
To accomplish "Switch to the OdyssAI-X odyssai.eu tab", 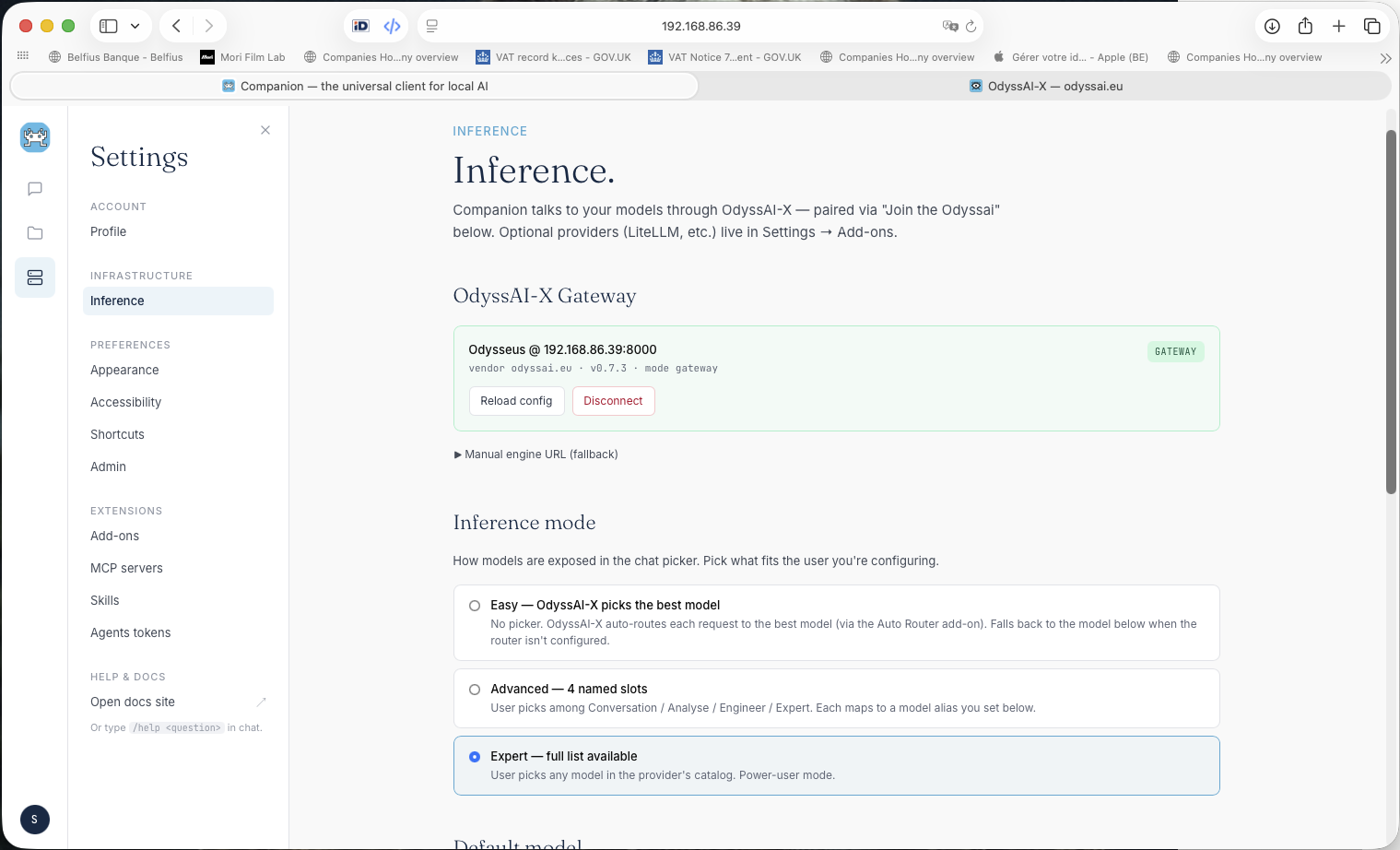I will [1045, 86].
